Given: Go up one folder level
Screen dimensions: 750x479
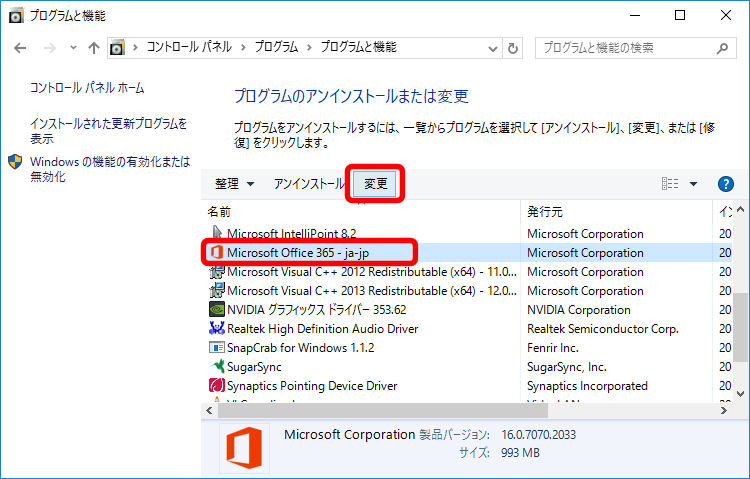Looking at the screenshot, I should pyautogui.click(x=94, y=48).
